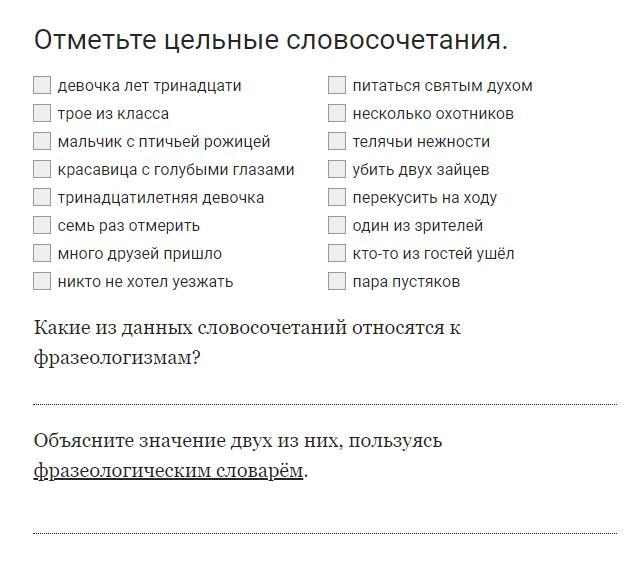The image size is (628, 573).
Task: Tick the "трое из класса" checkbox
Action: pyautogui.click(x=42, y=113)
